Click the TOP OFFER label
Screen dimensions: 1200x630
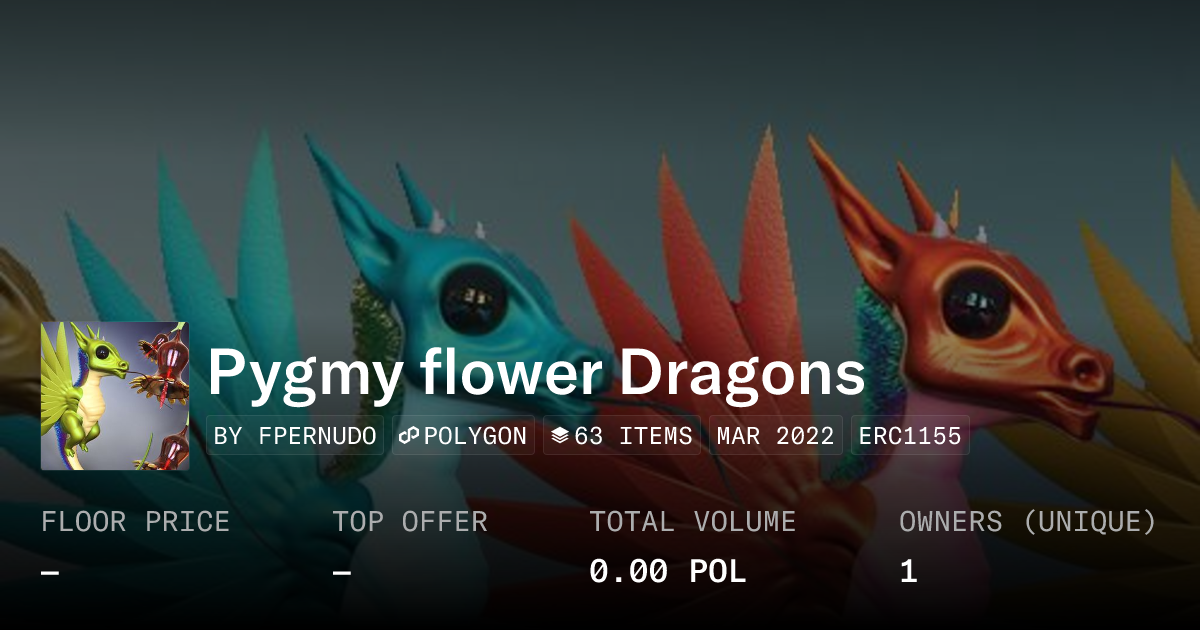[x=410, y=522]
